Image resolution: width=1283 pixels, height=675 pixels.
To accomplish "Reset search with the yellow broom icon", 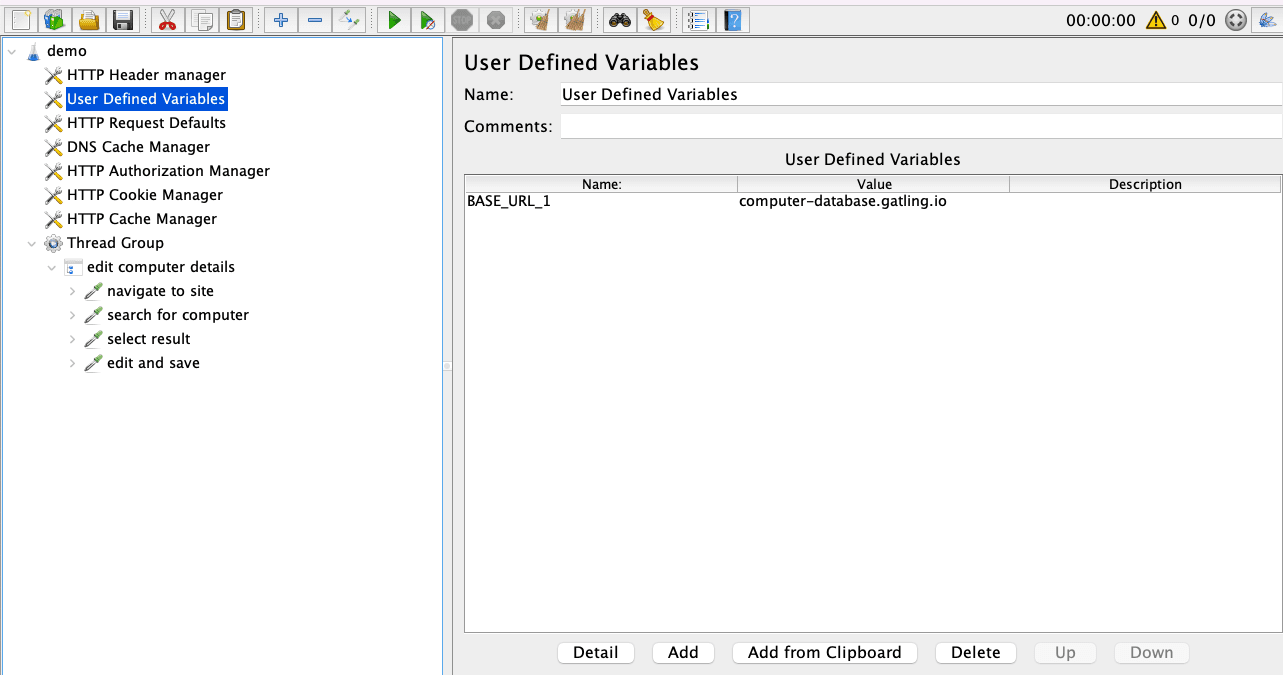I will (654, 19).
